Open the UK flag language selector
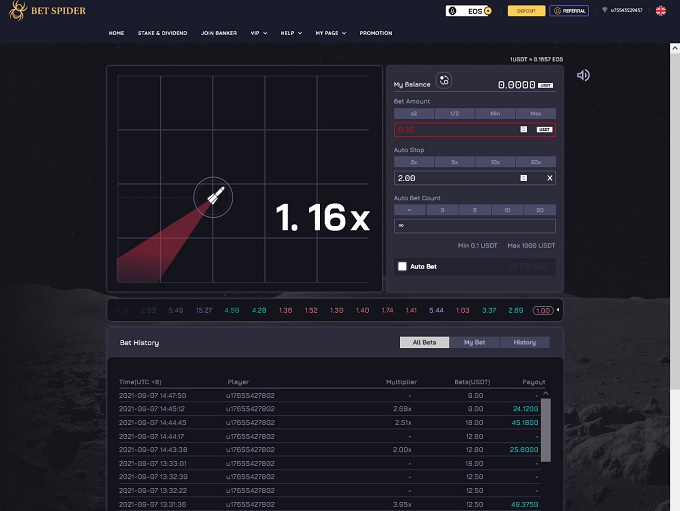This screenshot has height=511, width=680. click(x=661, y=11)
